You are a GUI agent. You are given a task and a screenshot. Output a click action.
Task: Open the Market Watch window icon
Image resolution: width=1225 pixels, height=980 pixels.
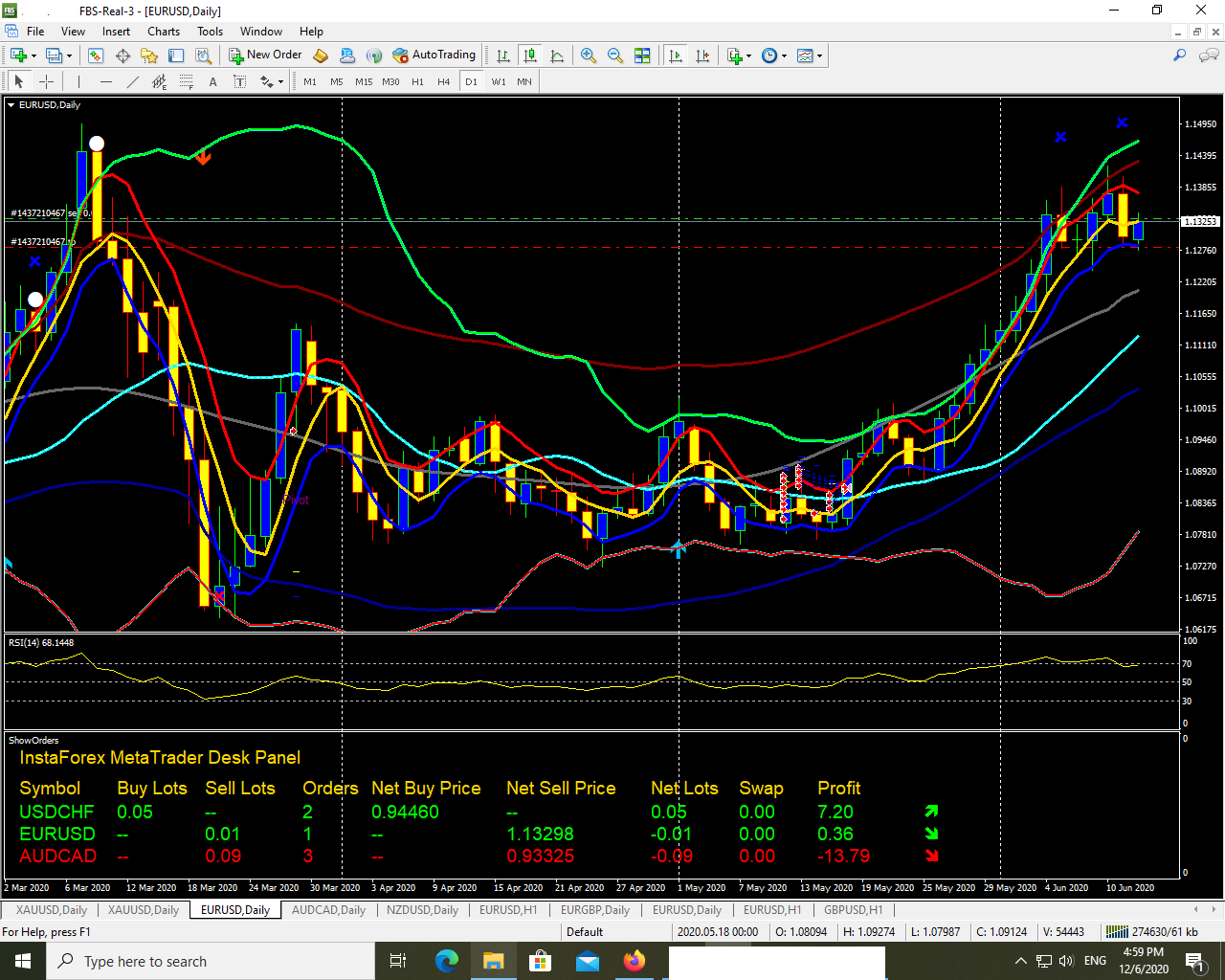point(96,56)
